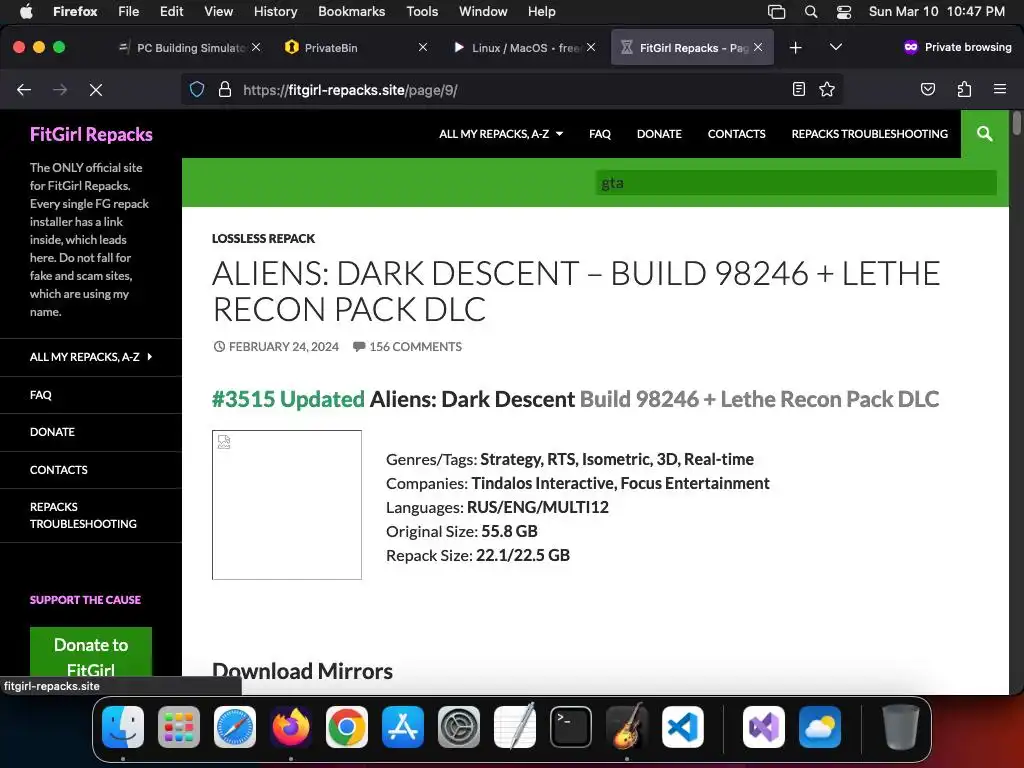Open a new tab with plus button
This screenshot has width=1024, height=768.
click(795, 48)
